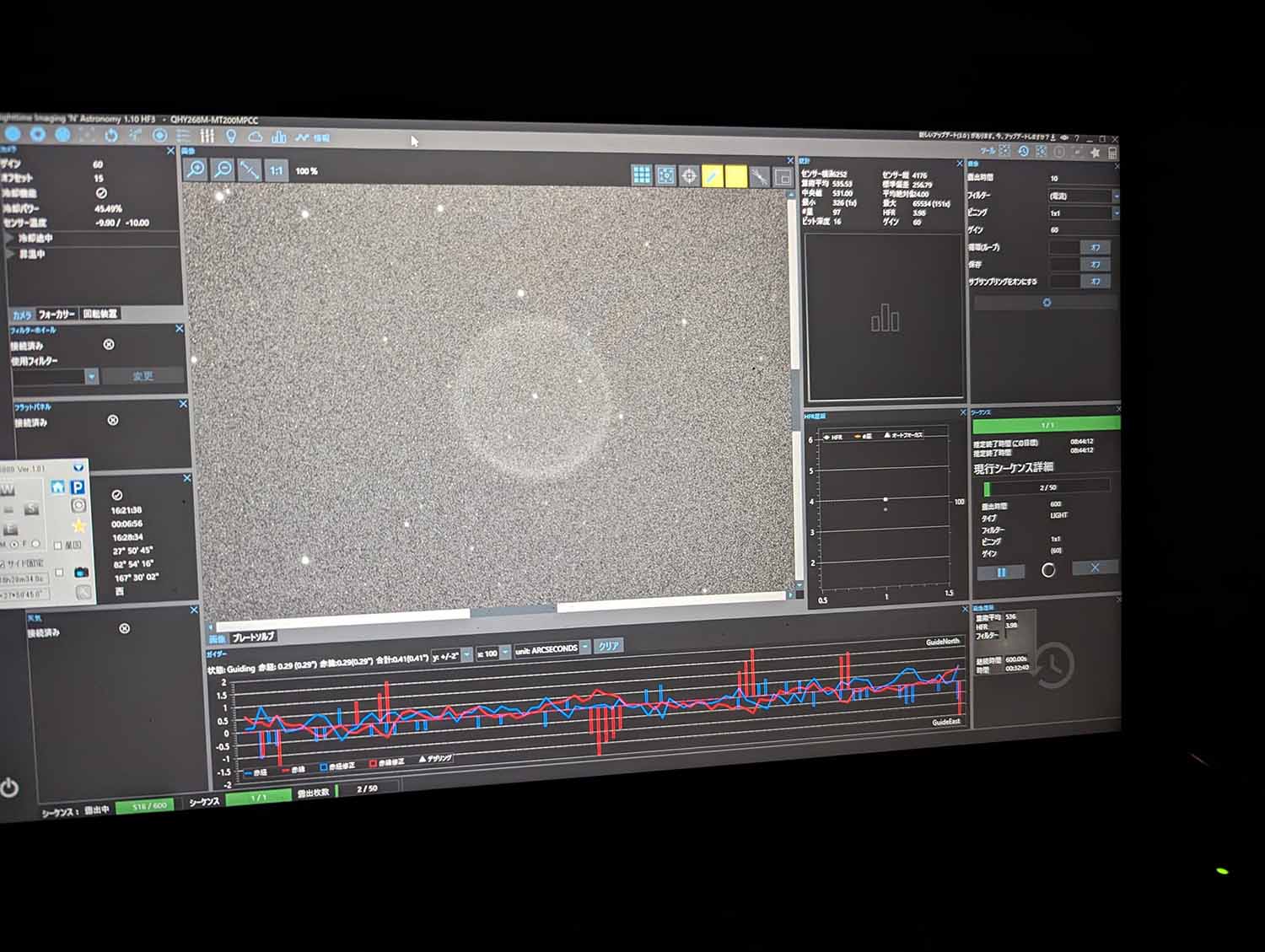This screenshot has height=952, width=1265.
Task: Click the star detection frame icon
Action: (x=666, y=175)
